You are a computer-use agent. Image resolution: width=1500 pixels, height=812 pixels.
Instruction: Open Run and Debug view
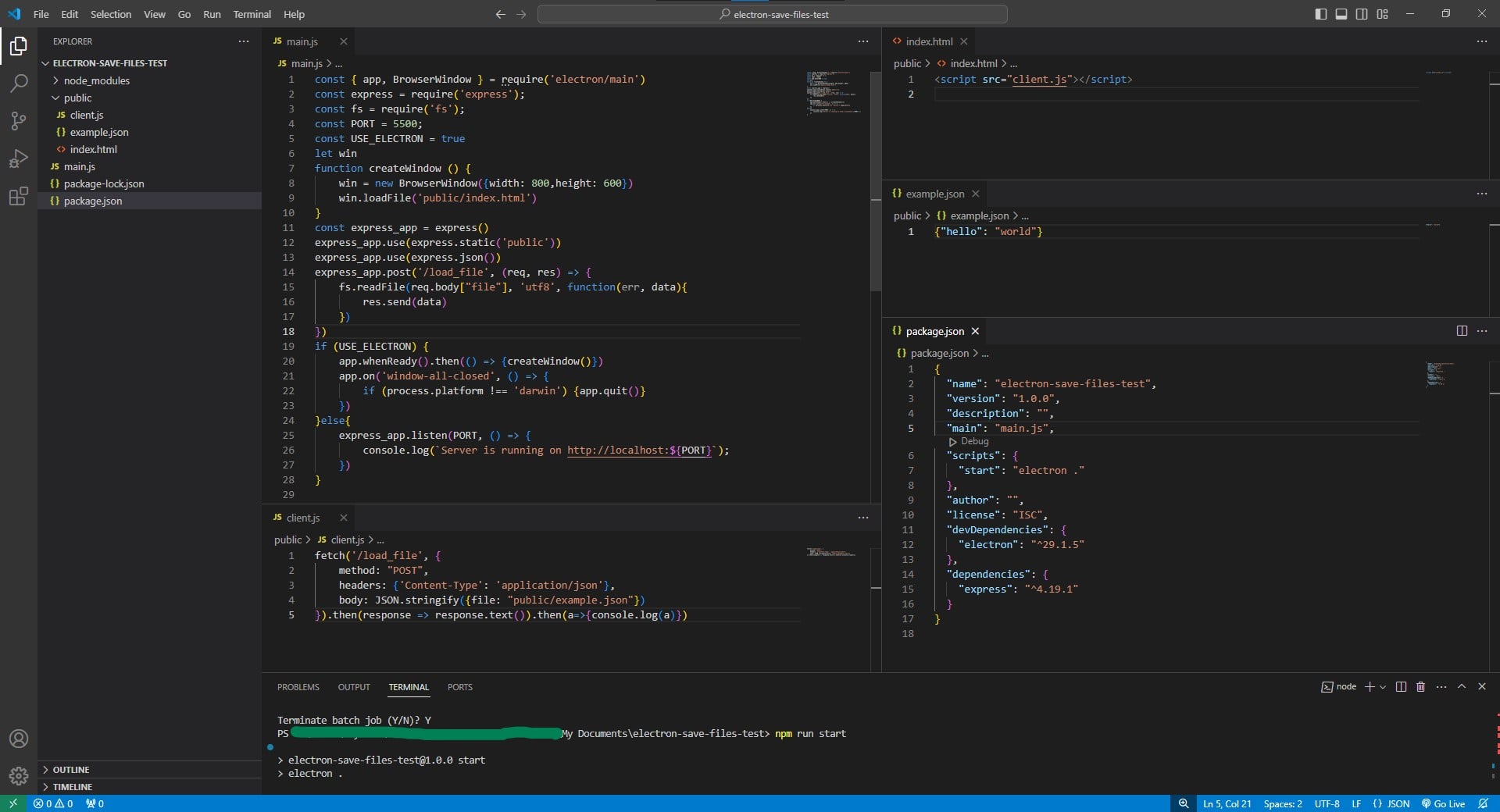[19, 158]
